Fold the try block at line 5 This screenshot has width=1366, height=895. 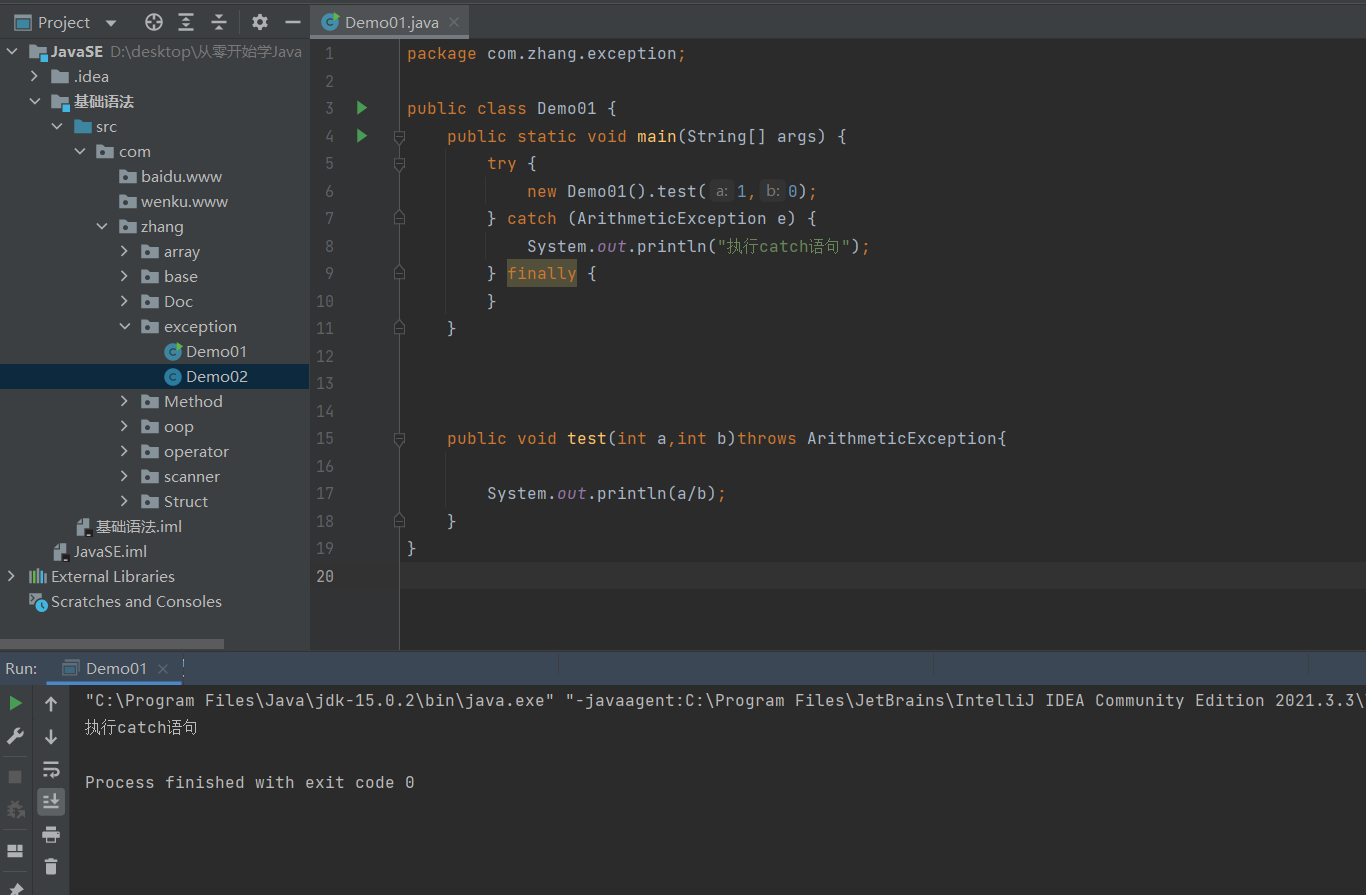399,163
